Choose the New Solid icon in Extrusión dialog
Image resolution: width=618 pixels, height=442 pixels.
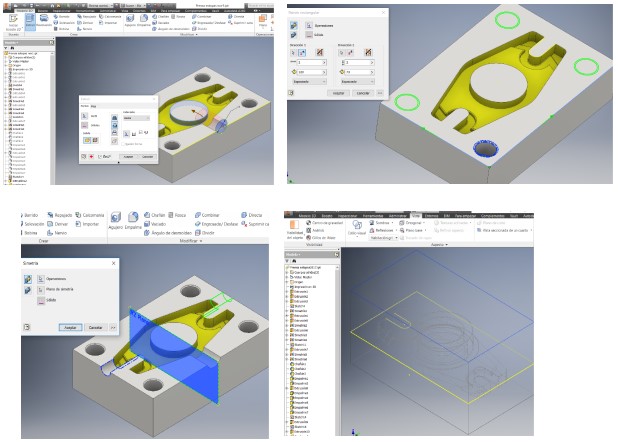(x=115, y=141)
